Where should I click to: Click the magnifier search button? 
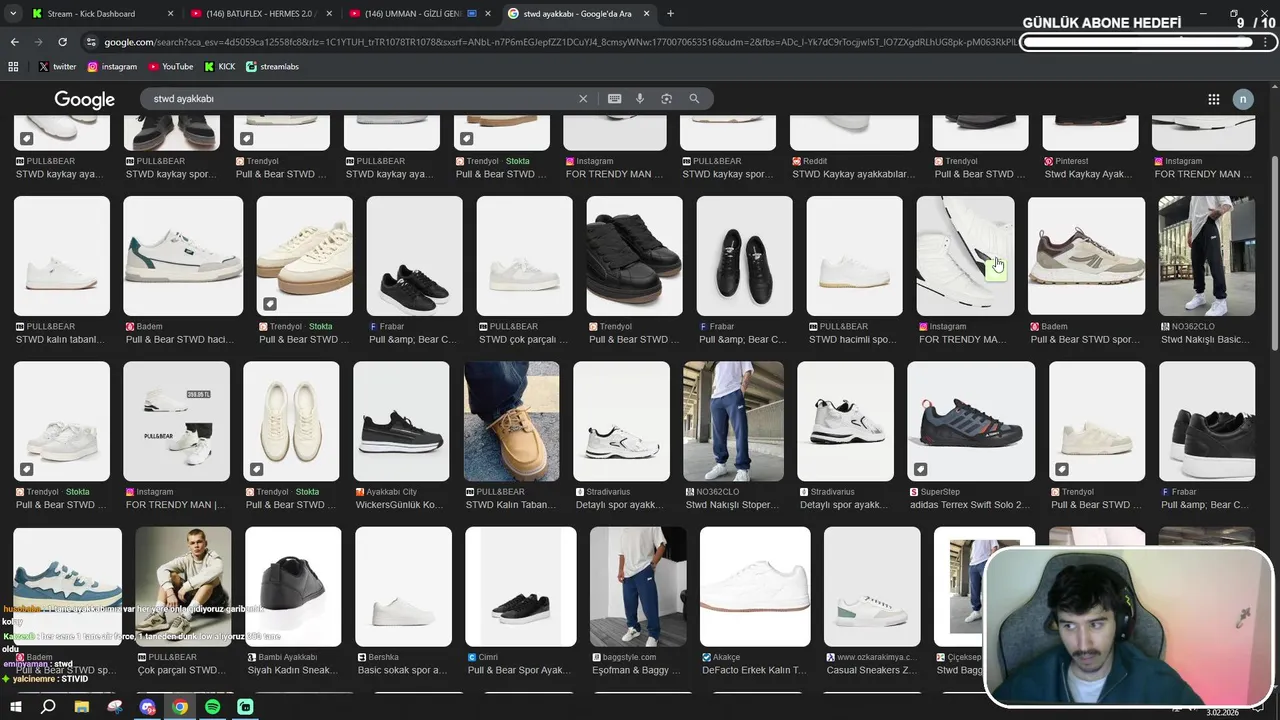tap(694, 99)
